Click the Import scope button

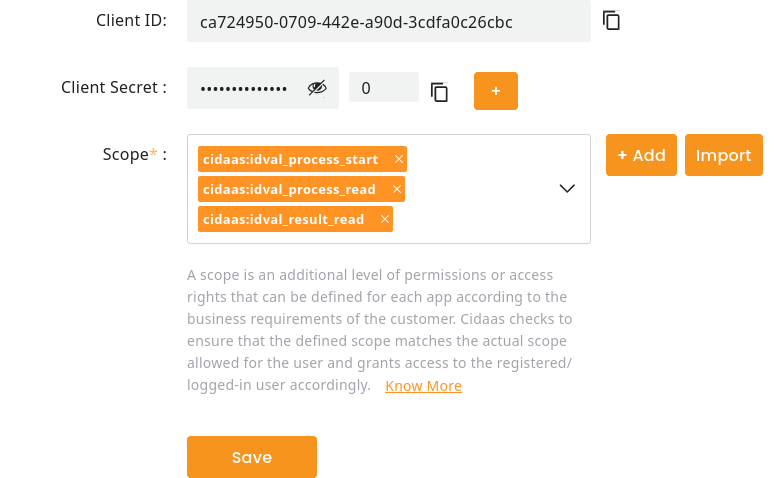[723, 155]
